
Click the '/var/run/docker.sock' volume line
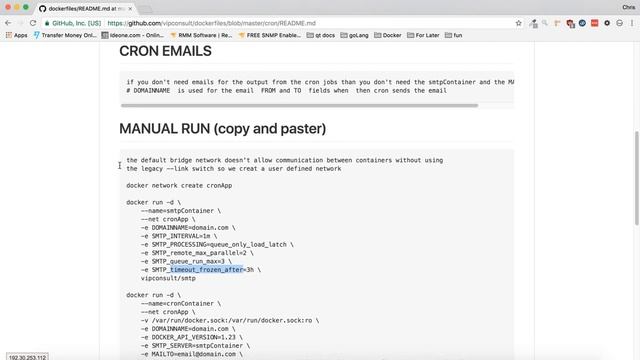230,320
